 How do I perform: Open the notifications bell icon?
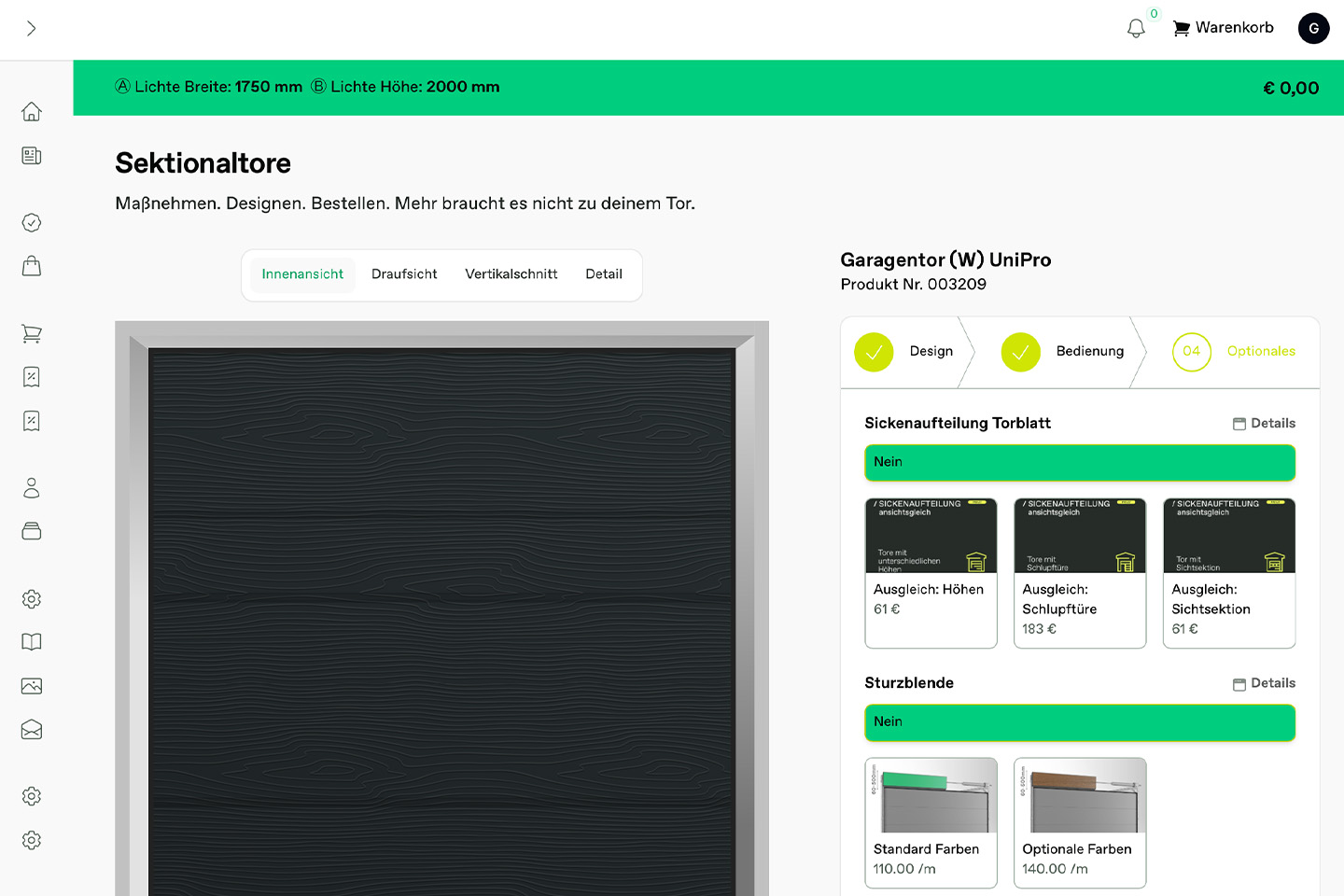pyautogui.click(x=1136, y=29)
